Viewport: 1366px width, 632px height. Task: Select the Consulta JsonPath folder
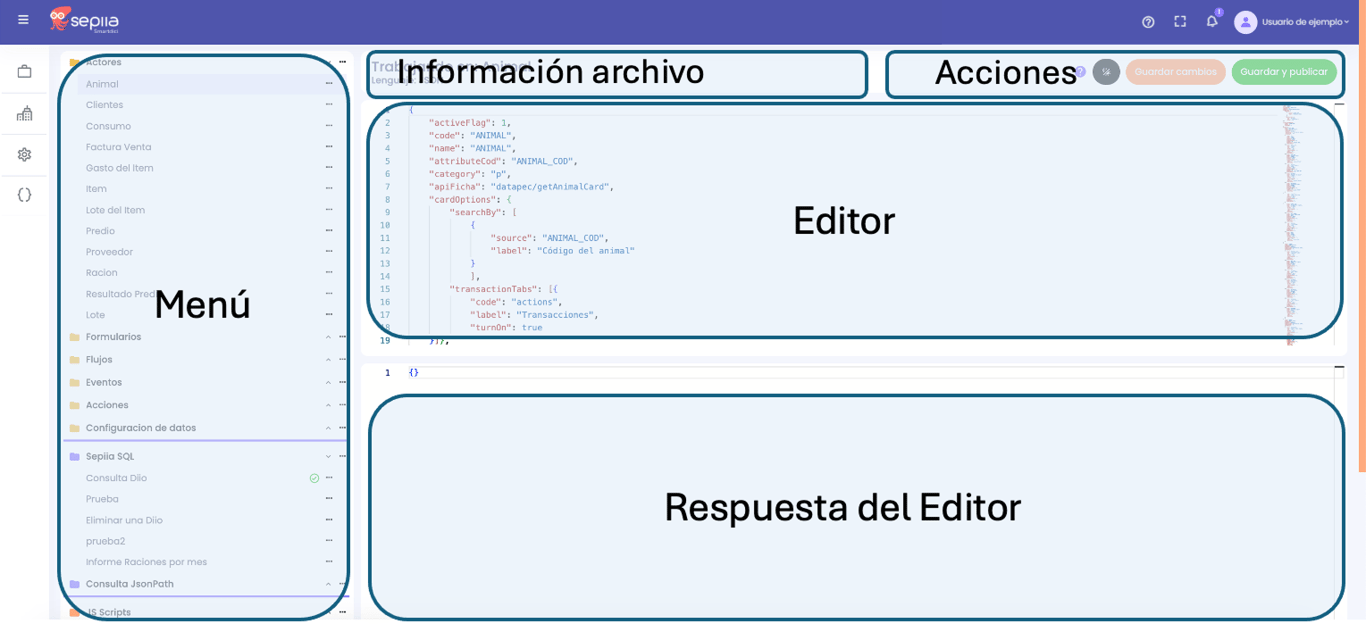tap(130, 584)
